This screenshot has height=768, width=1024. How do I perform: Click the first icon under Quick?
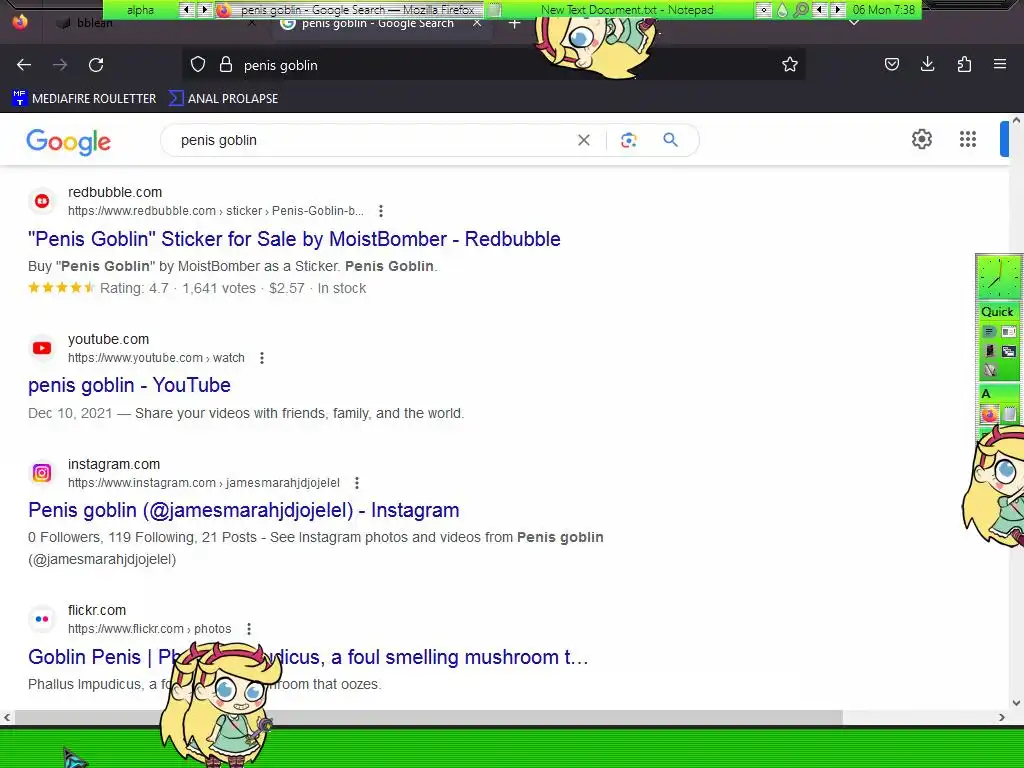(989, 332)
